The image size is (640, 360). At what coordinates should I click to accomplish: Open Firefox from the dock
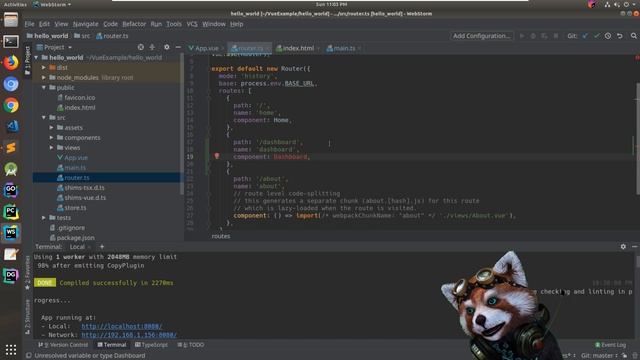click(x=11, y=62)
